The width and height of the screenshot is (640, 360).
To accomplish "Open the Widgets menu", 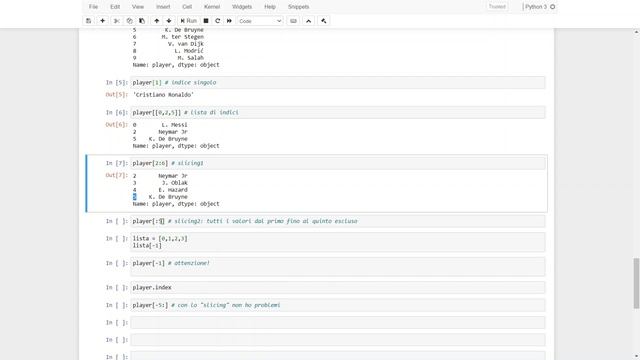I will tap(242, 7).
